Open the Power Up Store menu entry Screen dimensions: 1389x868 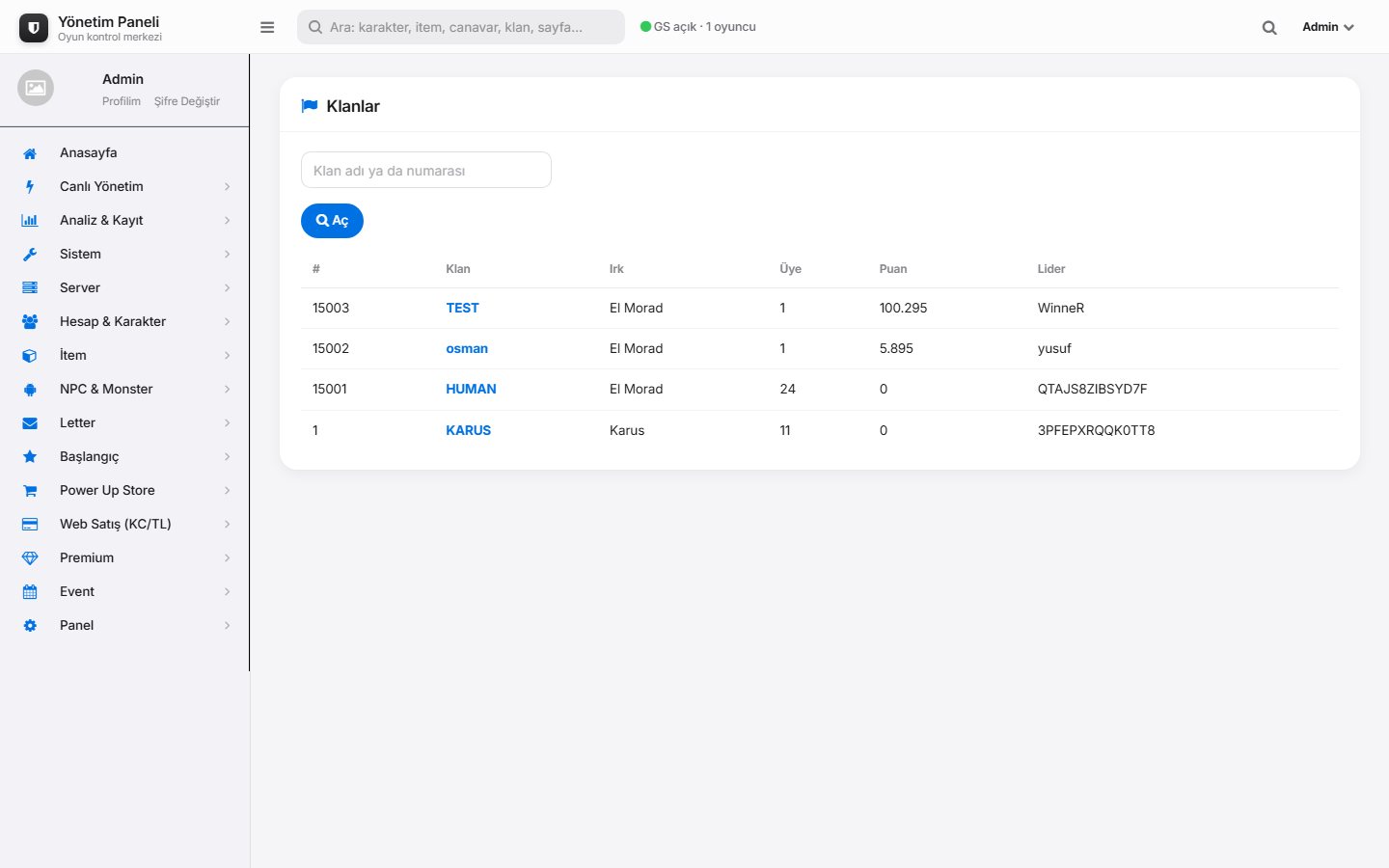point(124,491)
